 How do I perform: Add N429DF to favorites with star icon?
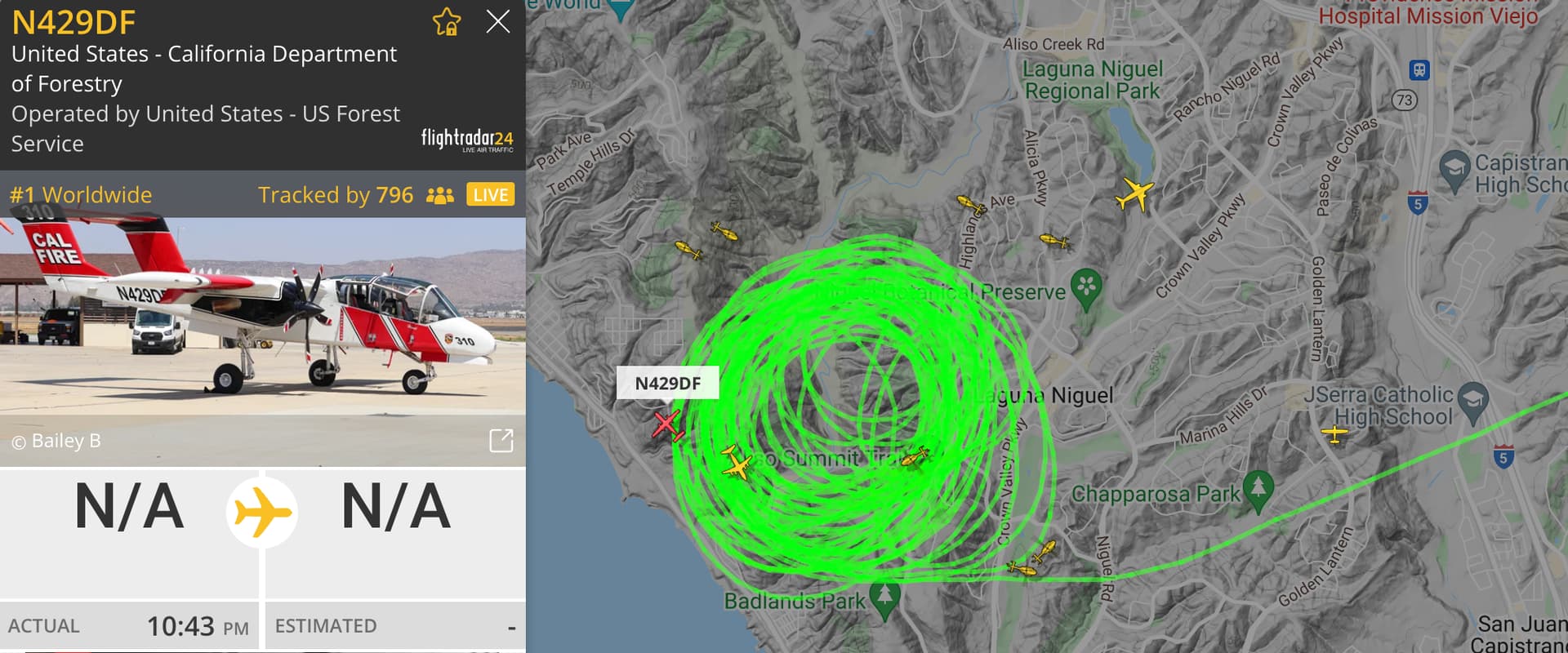click(447, 22)
